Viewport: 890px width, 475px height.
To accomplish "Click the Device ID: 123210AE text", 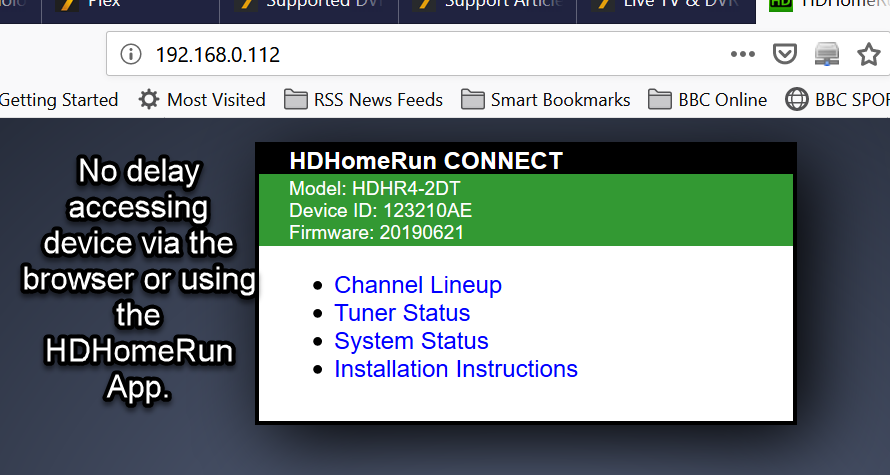I will click(380, 211).
